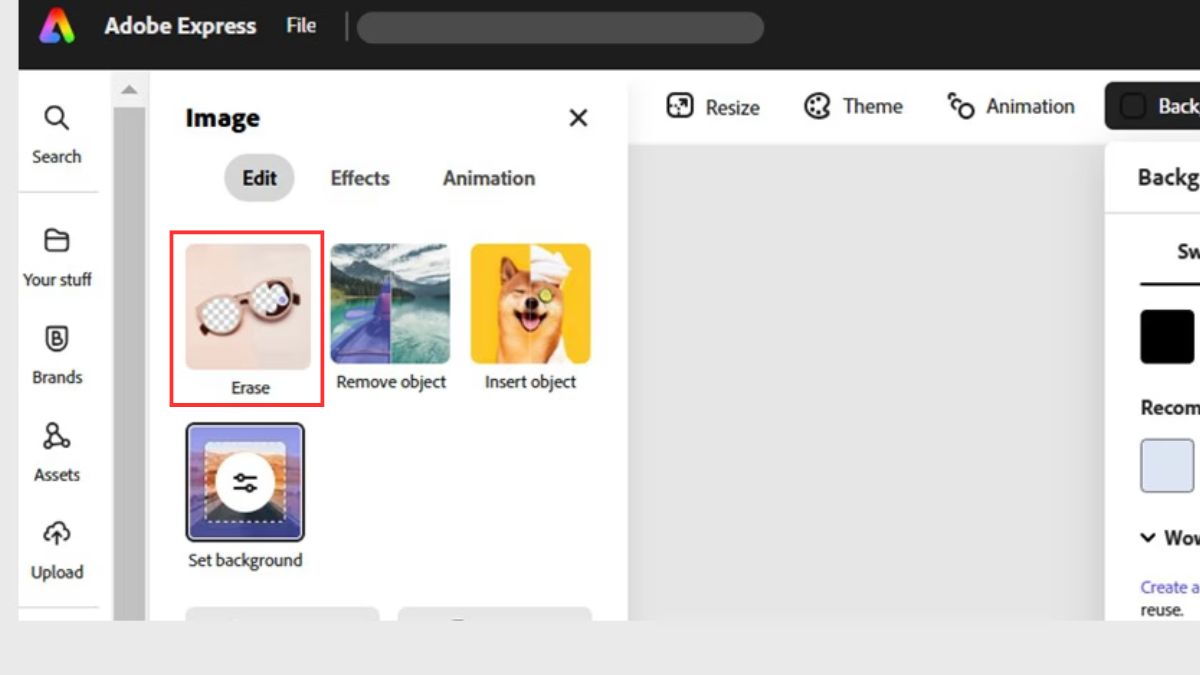Open the Brands sidebar icon
This screenshot has width=1200, height=675.
point(57,339)
